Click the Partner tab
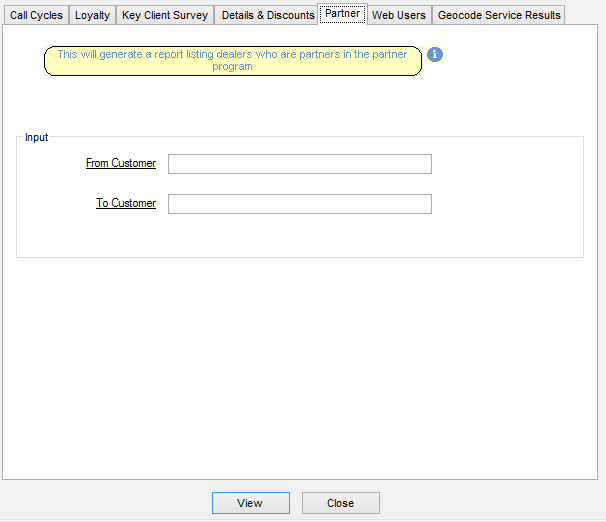606x522 pixels. 342,14
